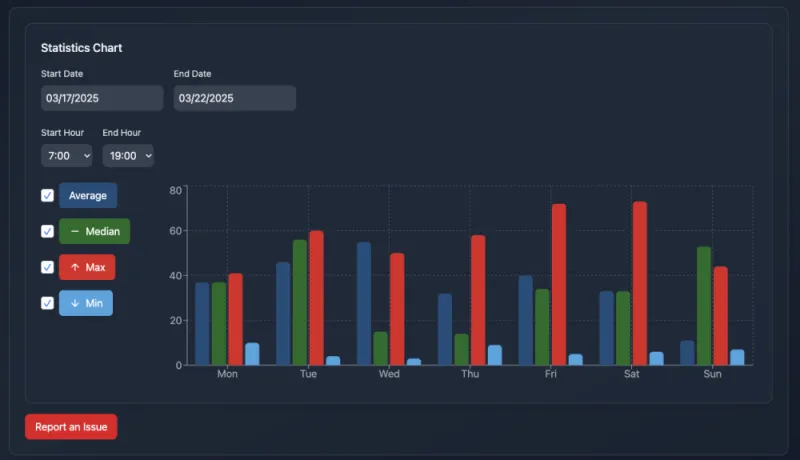
Task: Select the light blue Min bar for Monday
Action: pyautogui.click(x=252, y=354)
